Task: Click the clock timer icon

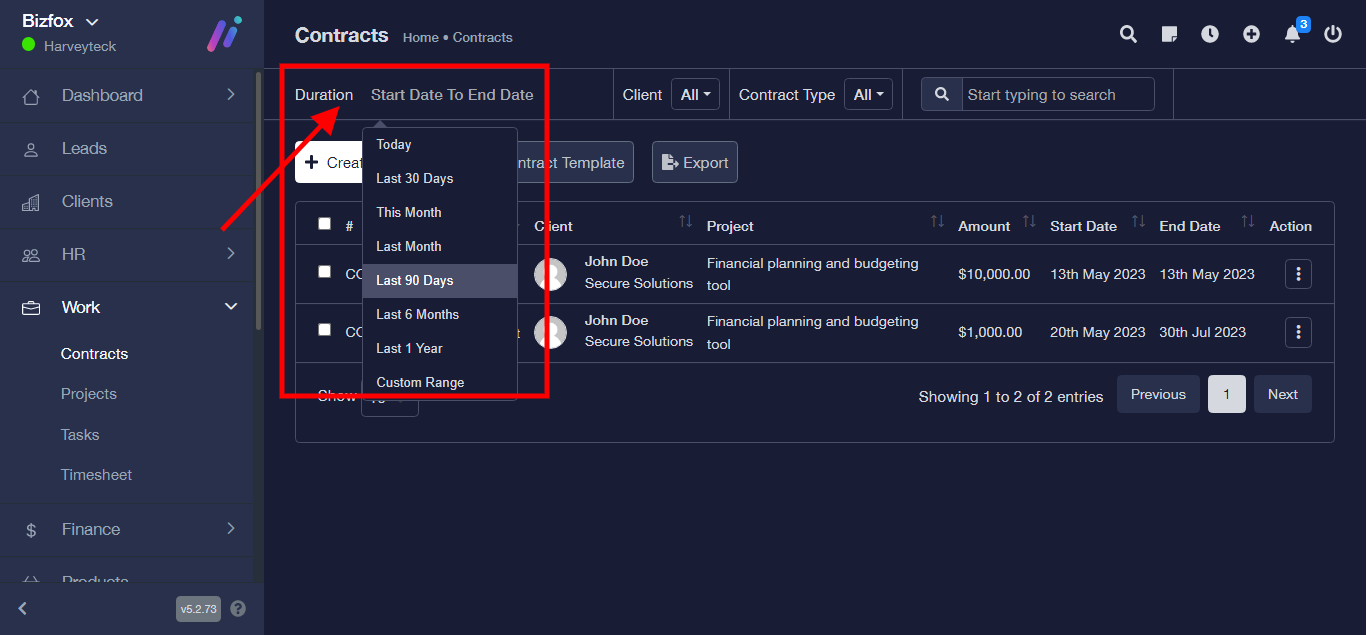Action: tap(1210, 35)
